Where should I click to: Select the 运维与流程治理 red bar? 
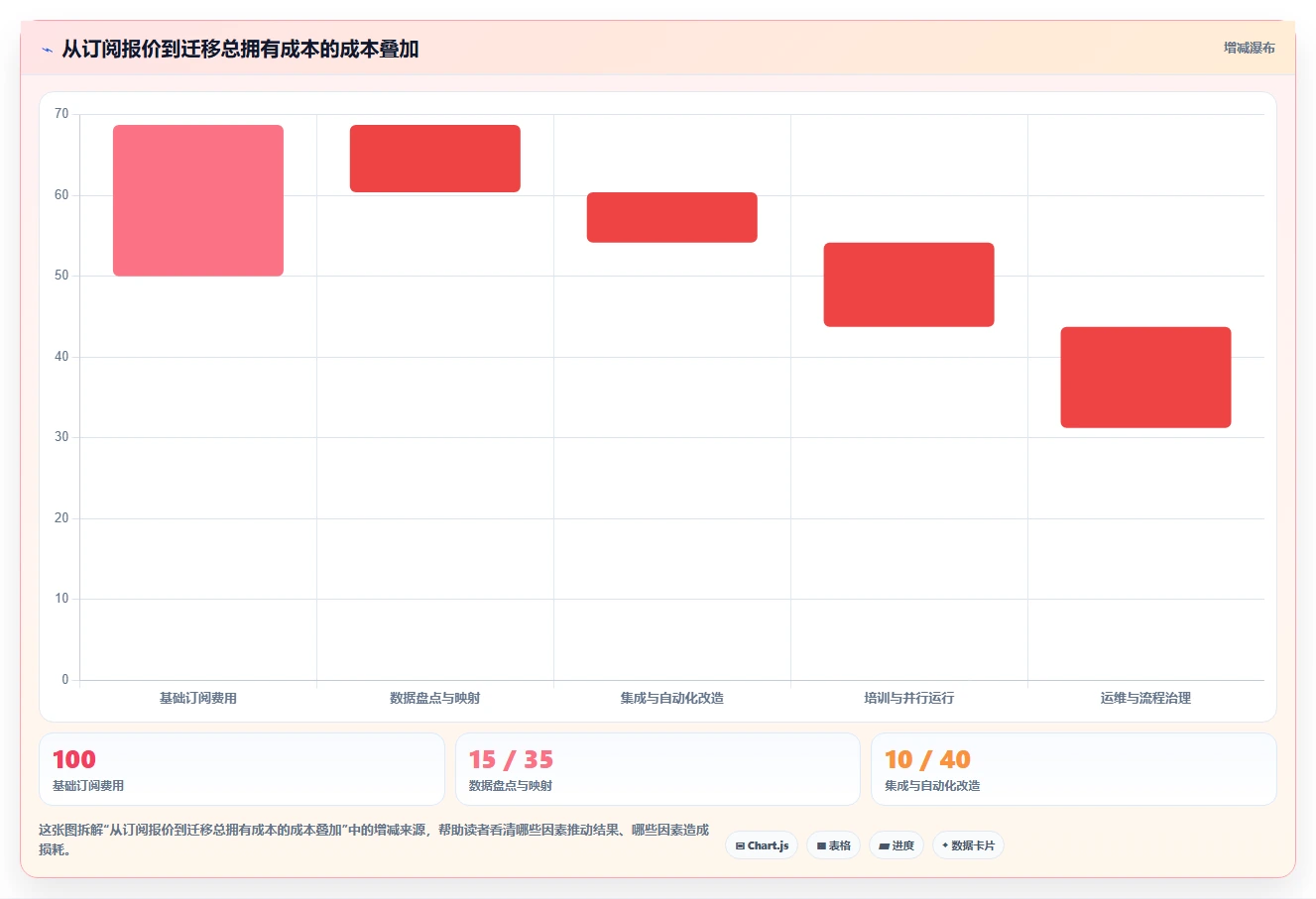coord(1146,378)
